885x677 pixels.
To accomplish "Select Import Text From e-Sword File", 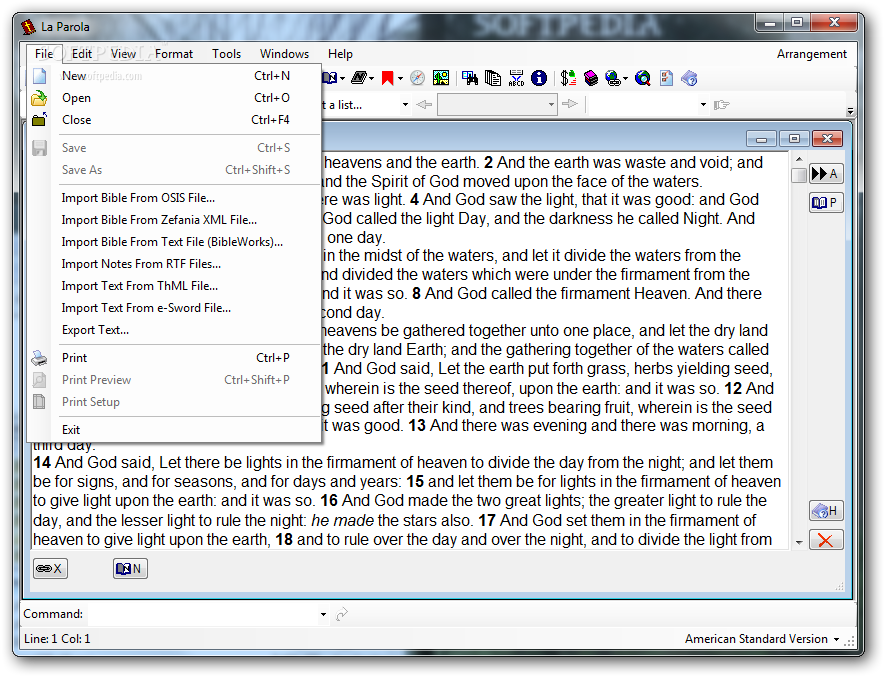I will (x=175, y=308).
